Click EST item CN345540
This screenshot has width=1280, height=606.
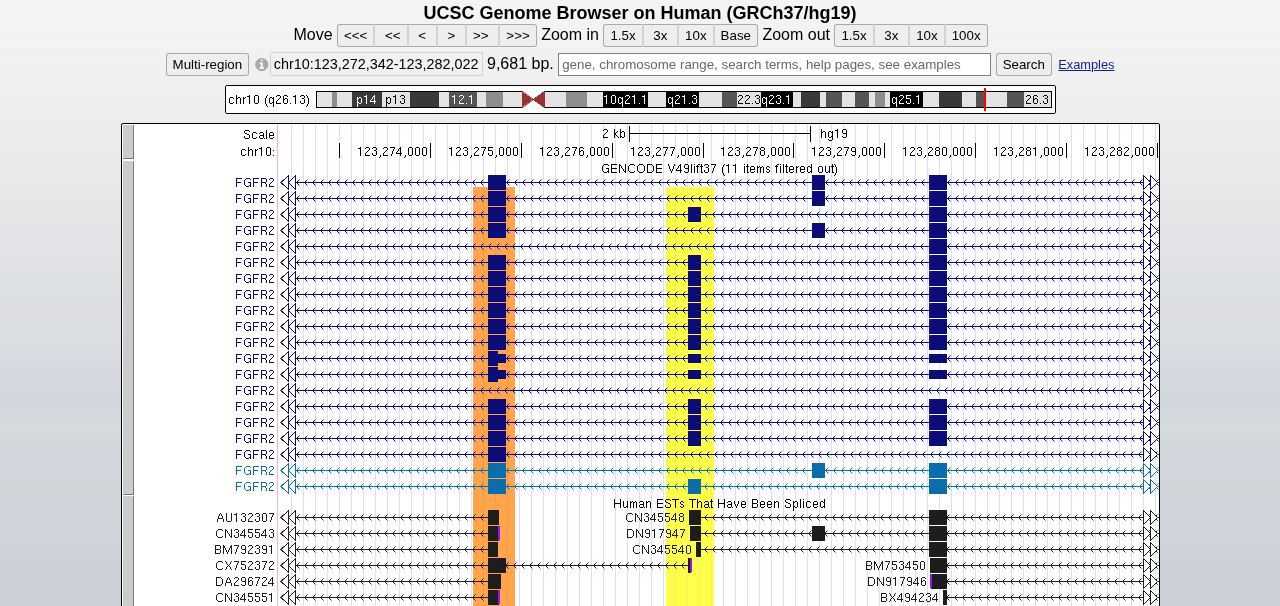(662, 550)
